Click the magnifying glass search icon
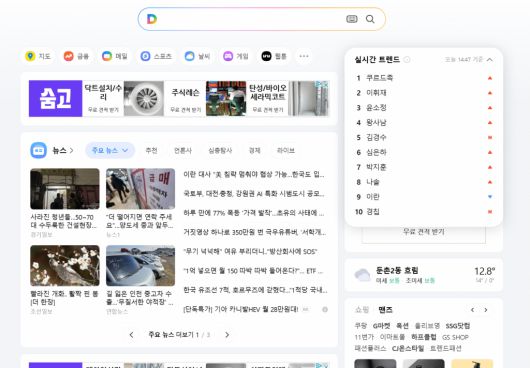 pyautogui.click(x=370, y=19)
